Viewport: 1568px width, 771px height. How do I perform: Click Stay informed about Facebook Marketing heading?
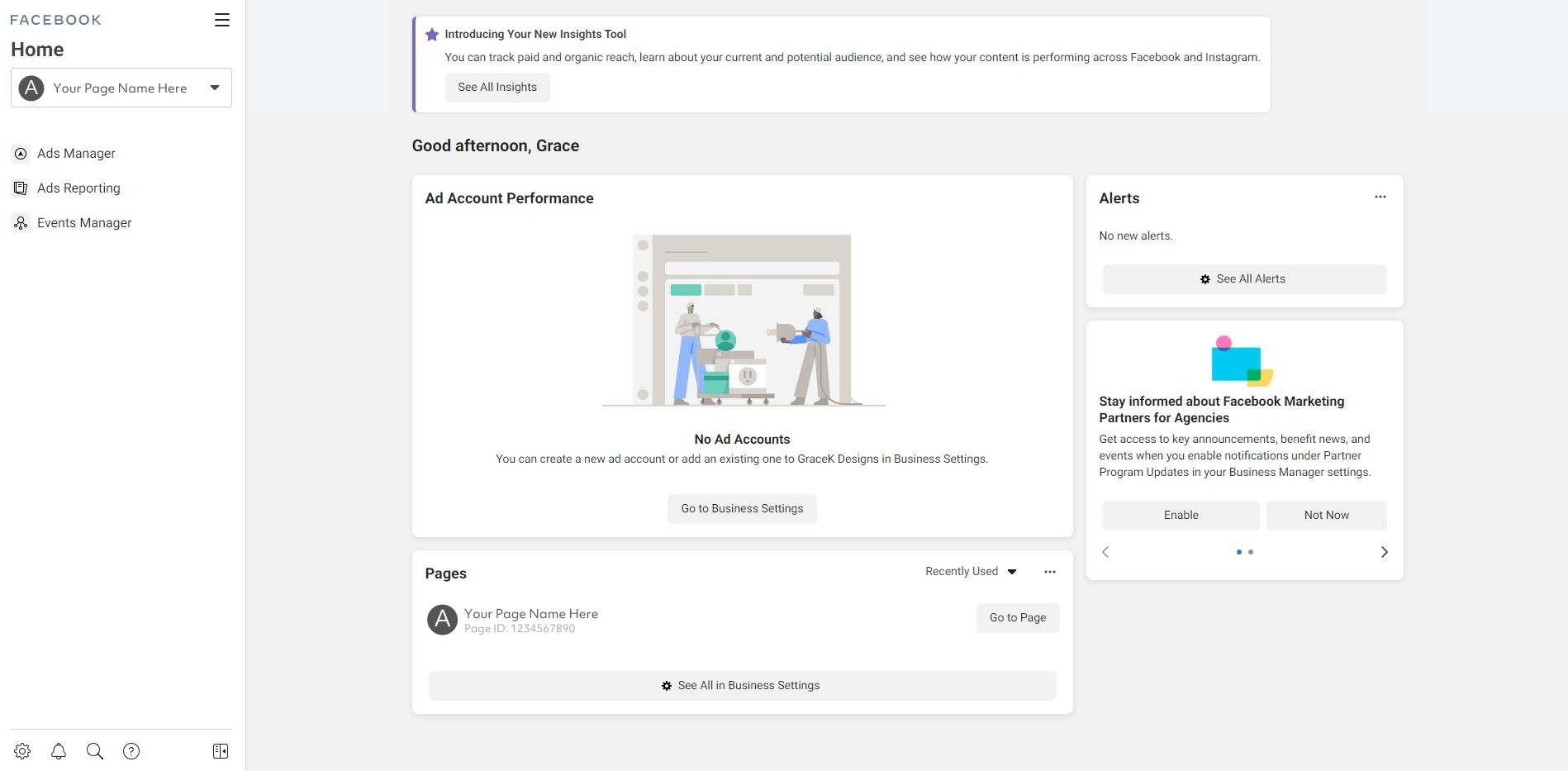[1222, 410]
